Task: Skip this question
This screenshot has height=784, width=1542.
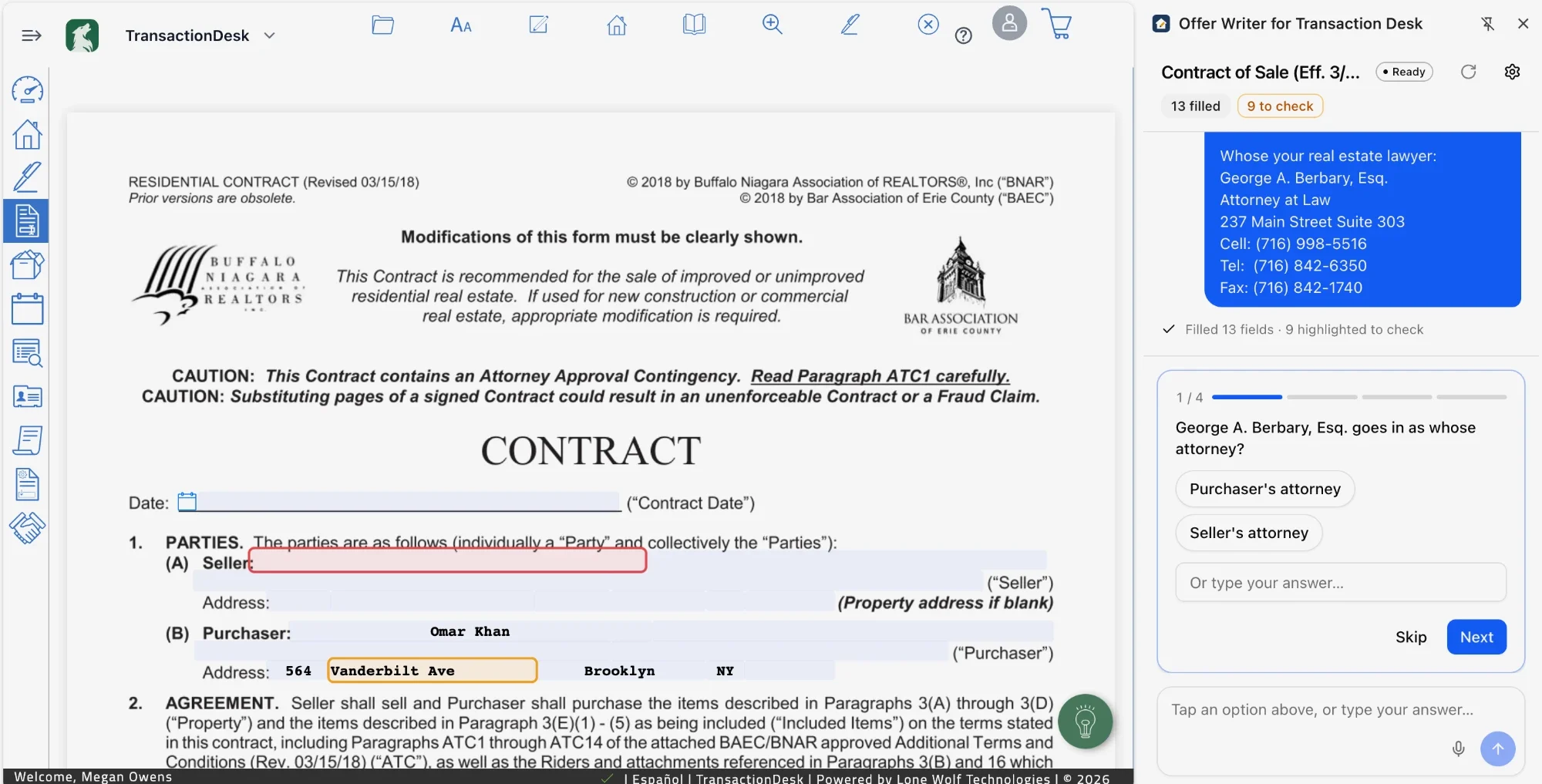Action: tap(1411, 637)
